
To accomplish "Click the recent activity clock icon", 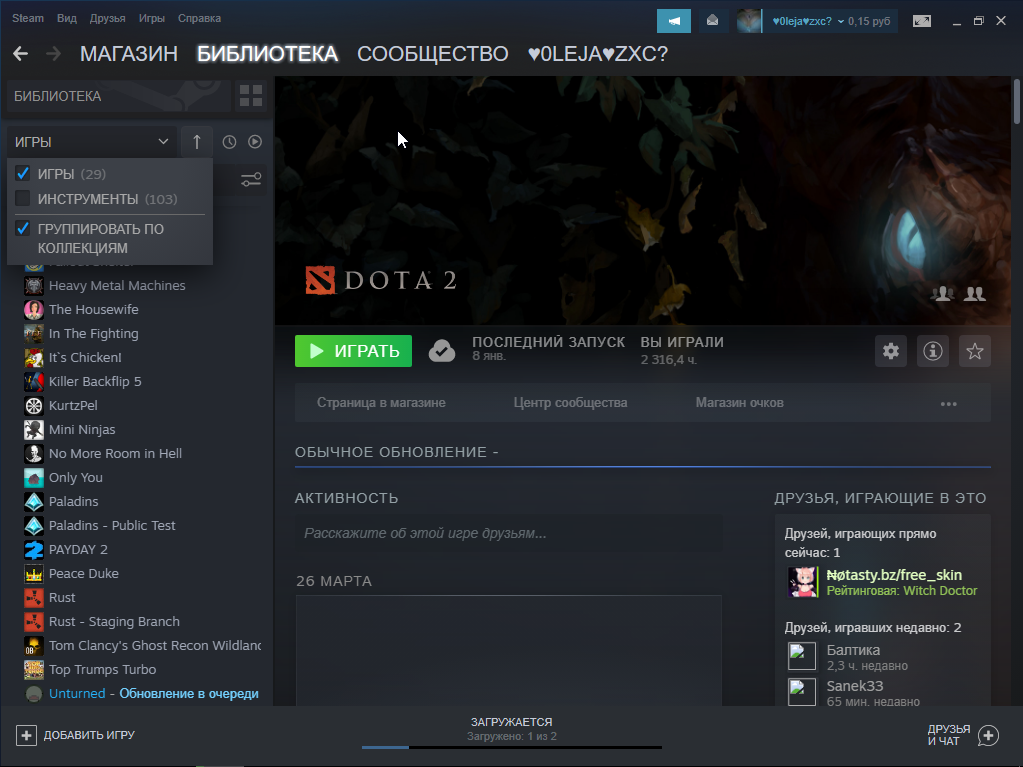I will pos(229,142).
